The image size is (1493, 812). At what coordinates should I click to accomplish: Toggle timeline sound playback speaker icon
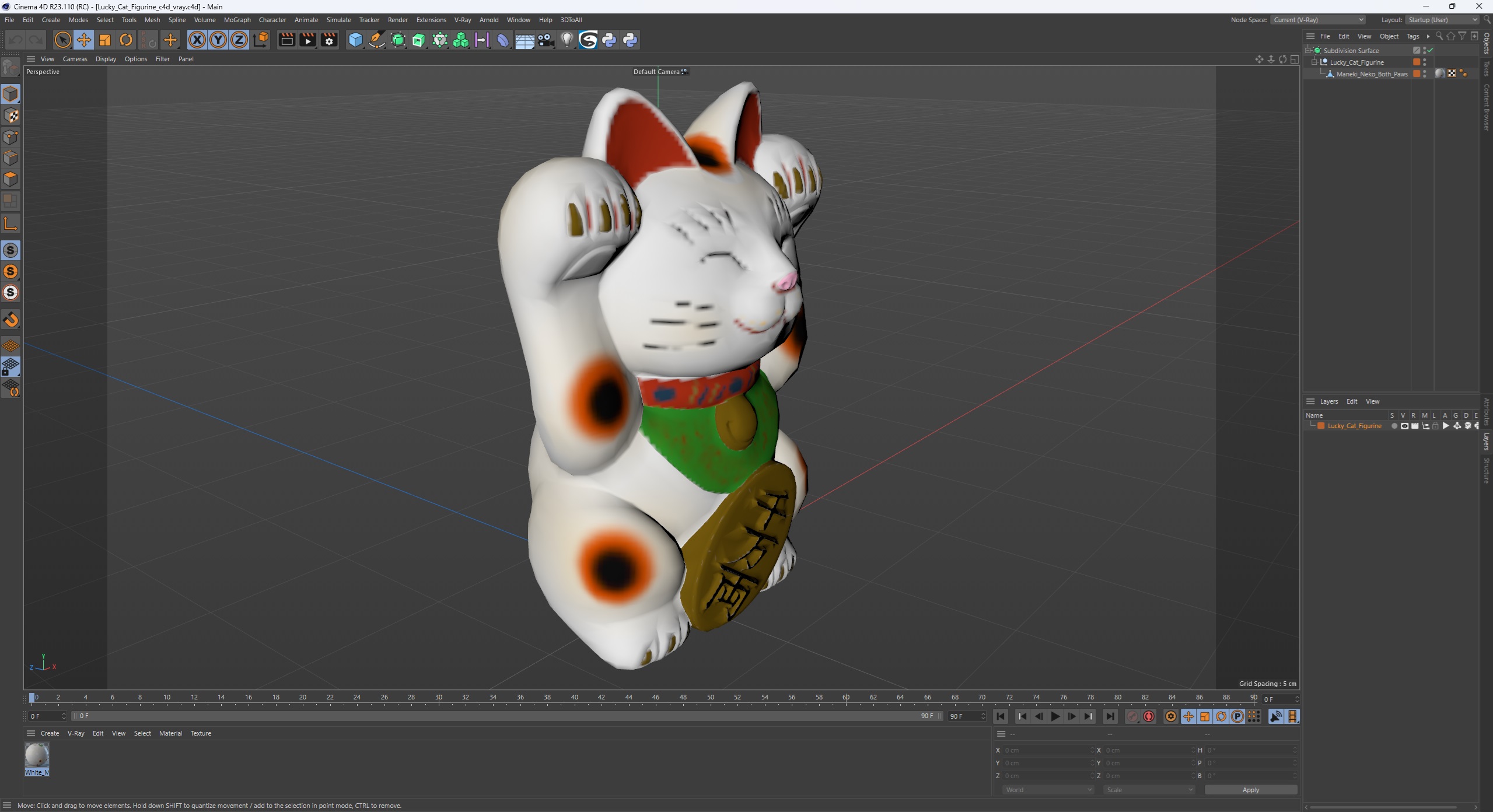click(x=1275, y=716)
